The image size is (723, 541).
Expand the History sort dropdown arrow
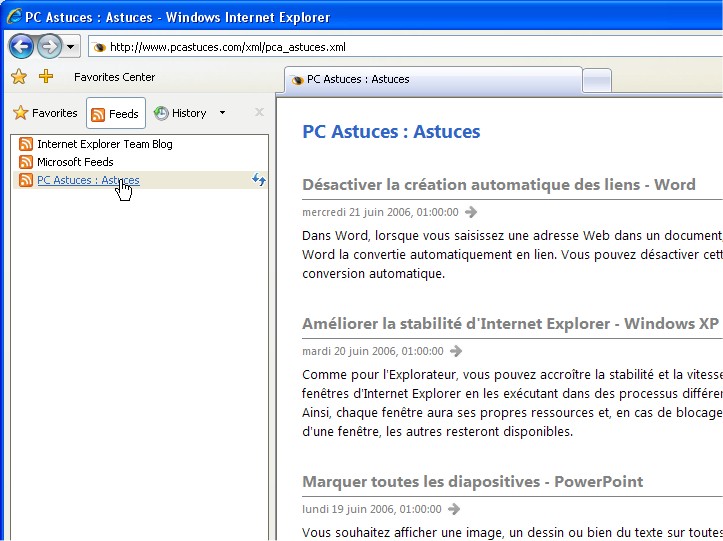pos(222,113)
